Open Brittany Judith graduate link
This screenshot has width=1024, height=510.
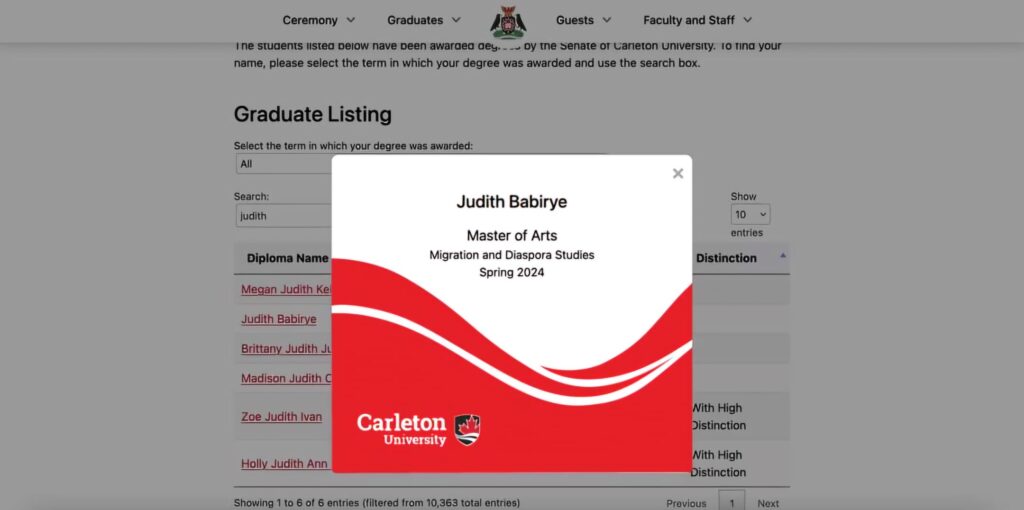click(x=286, y=349)
